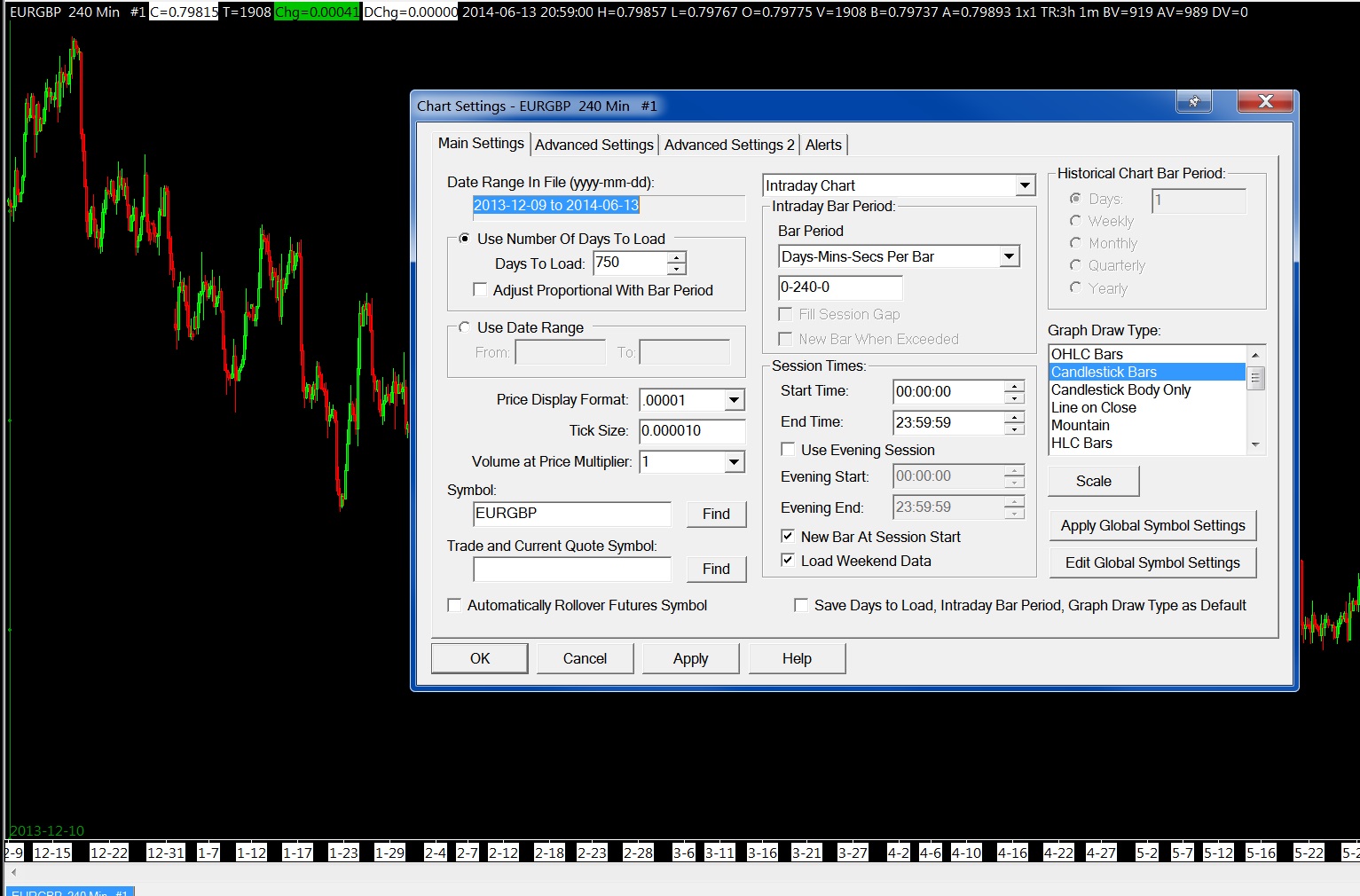Click the green Chg value in chart header
Viewport: 1360px width, 896px height.
coord(317,12)
